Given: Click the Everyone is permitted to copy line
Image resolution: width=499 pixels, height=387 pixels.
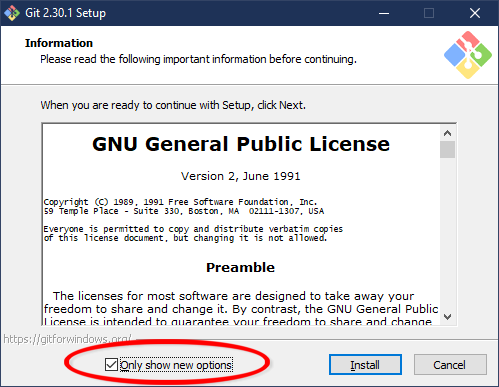Looking at the screenshot, I should (x=193, y=229).
